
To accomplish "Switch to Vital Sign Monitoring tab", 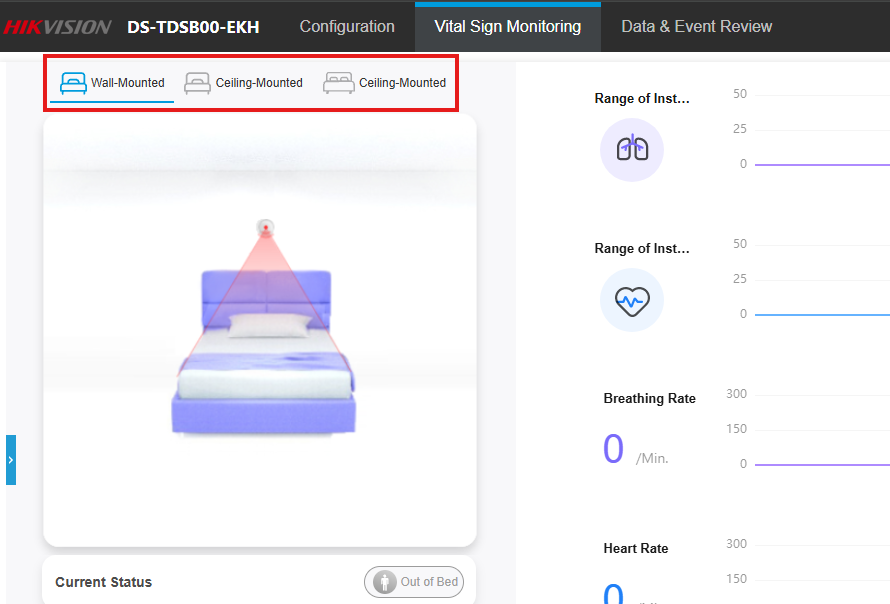I will pyautogui.click(x=508, y=27).
